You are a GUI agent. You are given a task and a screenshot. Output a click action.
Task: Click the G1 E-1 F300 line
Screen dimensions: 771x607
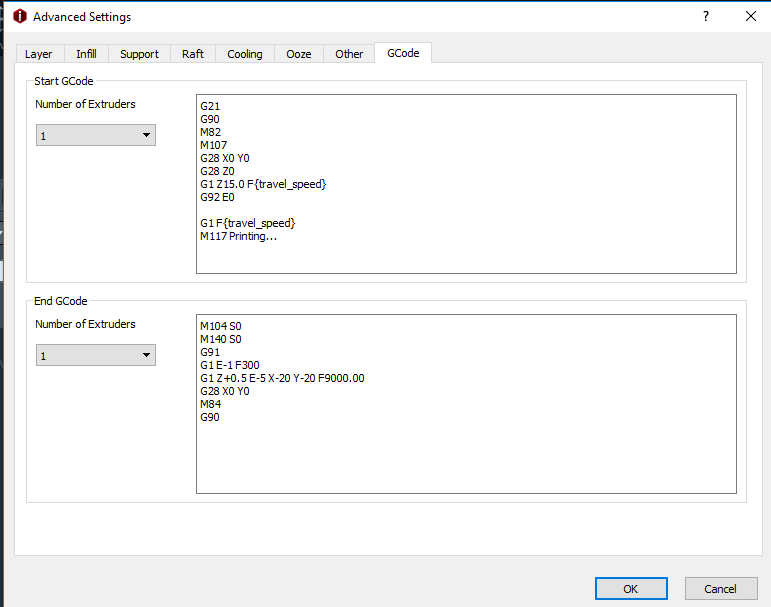tap(230, 365)
